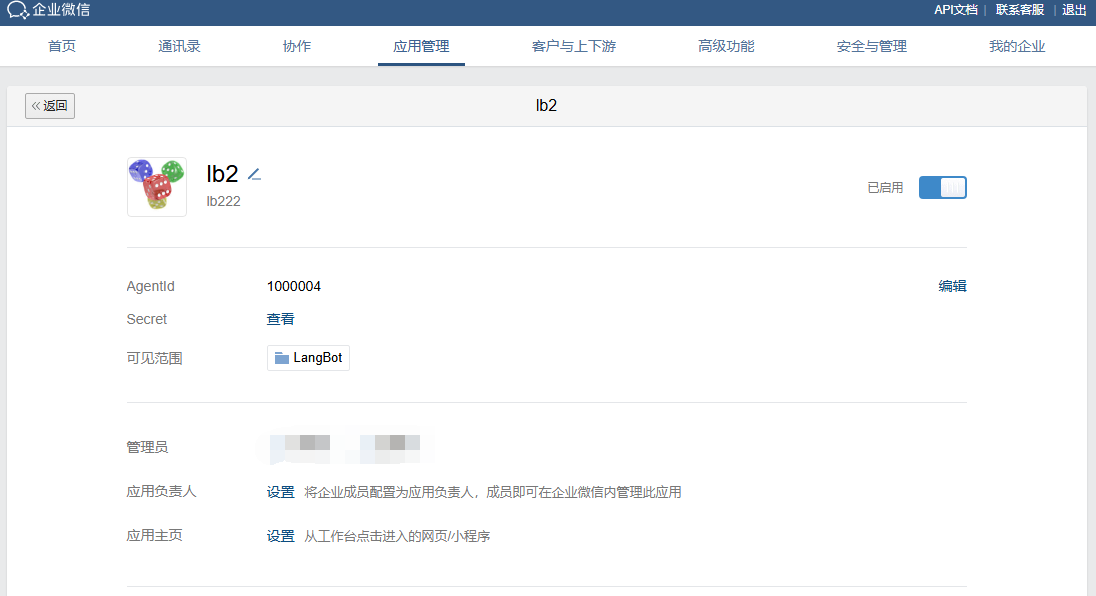
Task: Switch to 安全与管理 tab
Action: tap(872, 46)
